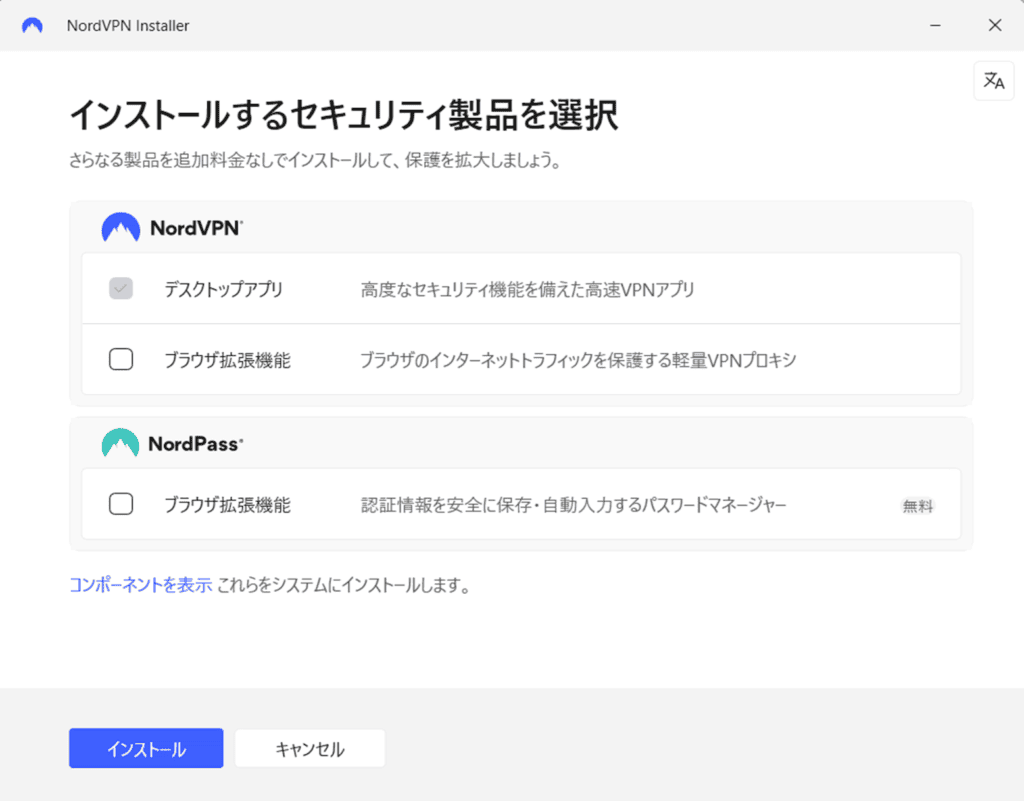Click the 無料 badge in NordPass row
1024x801 pixels.
(x=917, y=506)
